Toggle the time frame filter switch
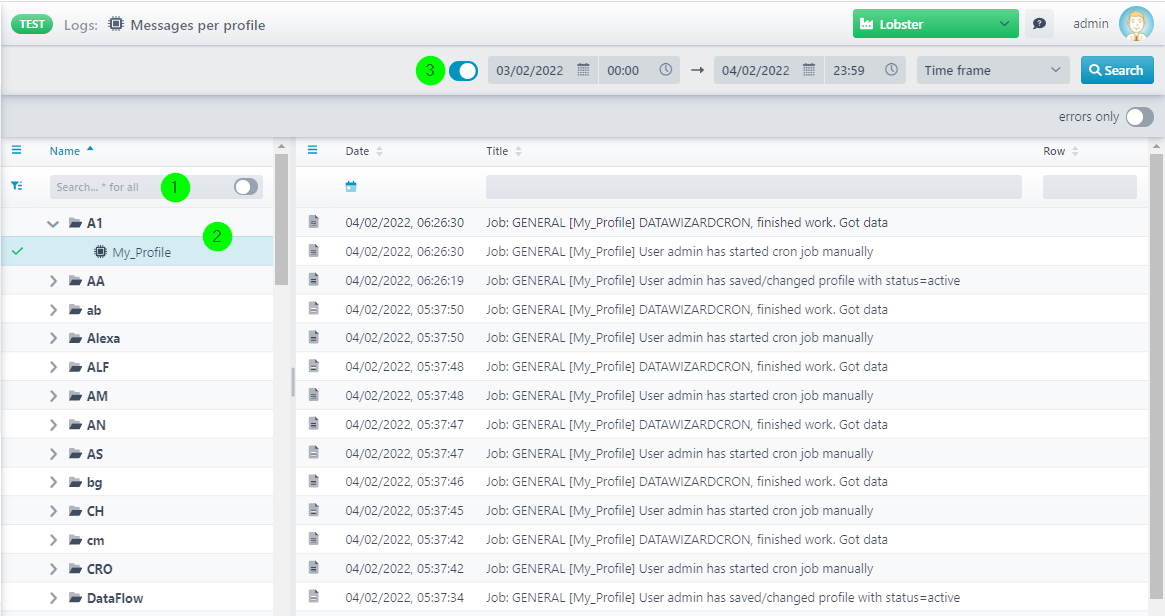 pyautogui.click(x=464, y=71)
